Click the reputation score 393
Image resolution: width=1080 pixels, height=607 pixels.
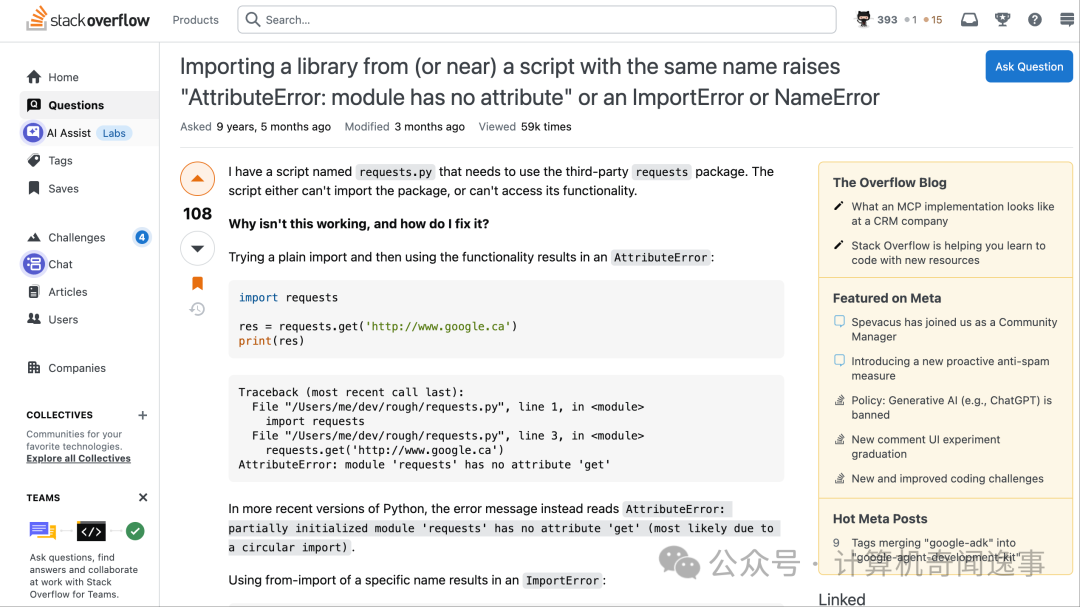click(x=887, y=20)
